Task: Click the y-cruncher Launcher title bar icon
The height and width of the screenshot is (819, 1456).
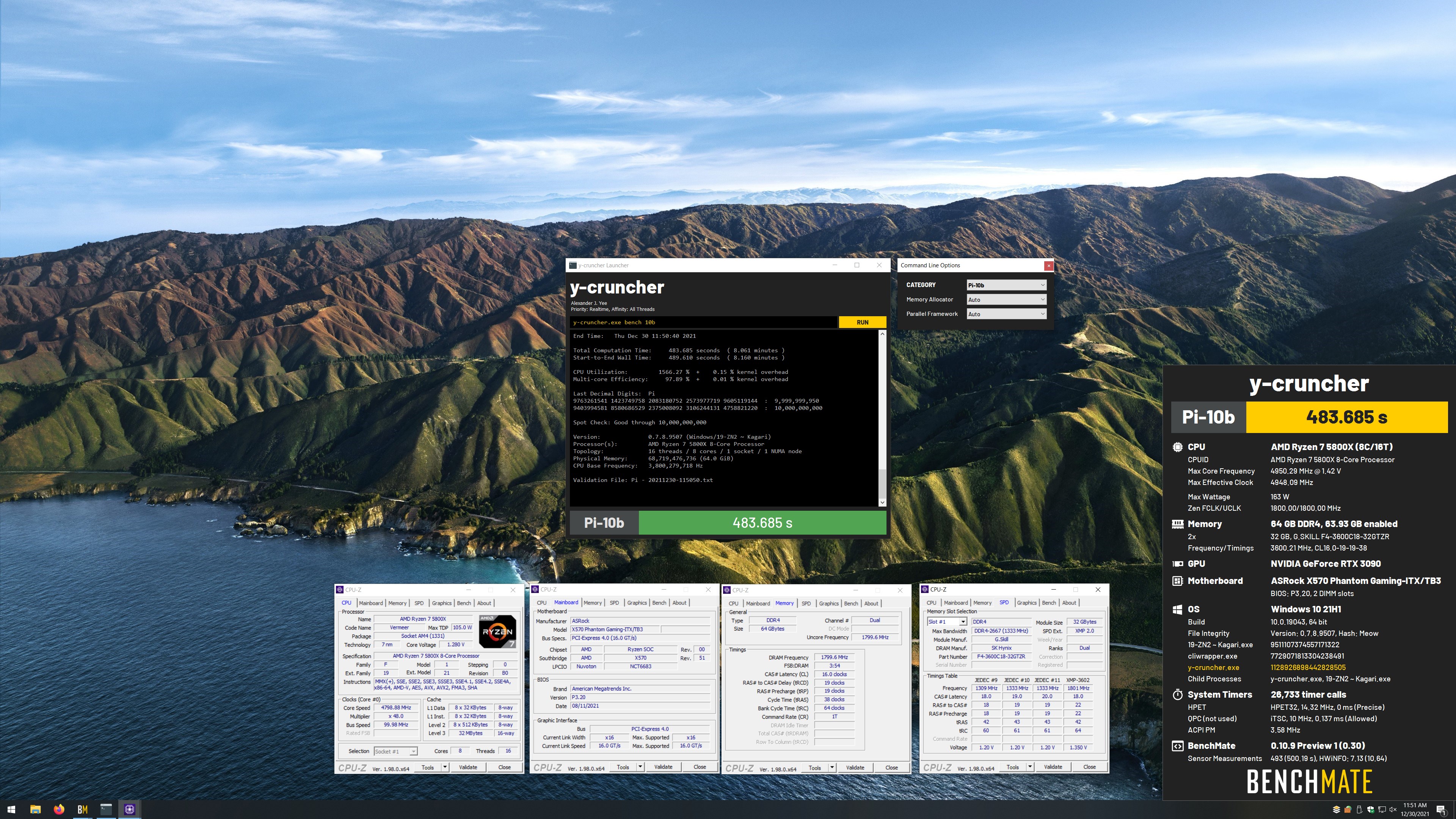Action: click(x=573, y=265)
